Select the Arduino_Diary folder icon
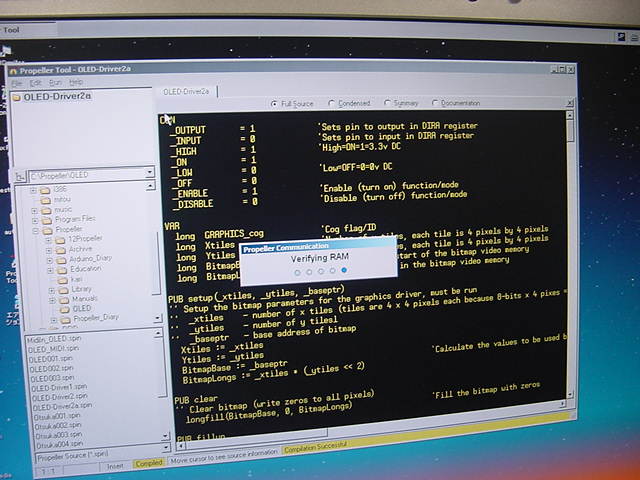 click(61, 260)
